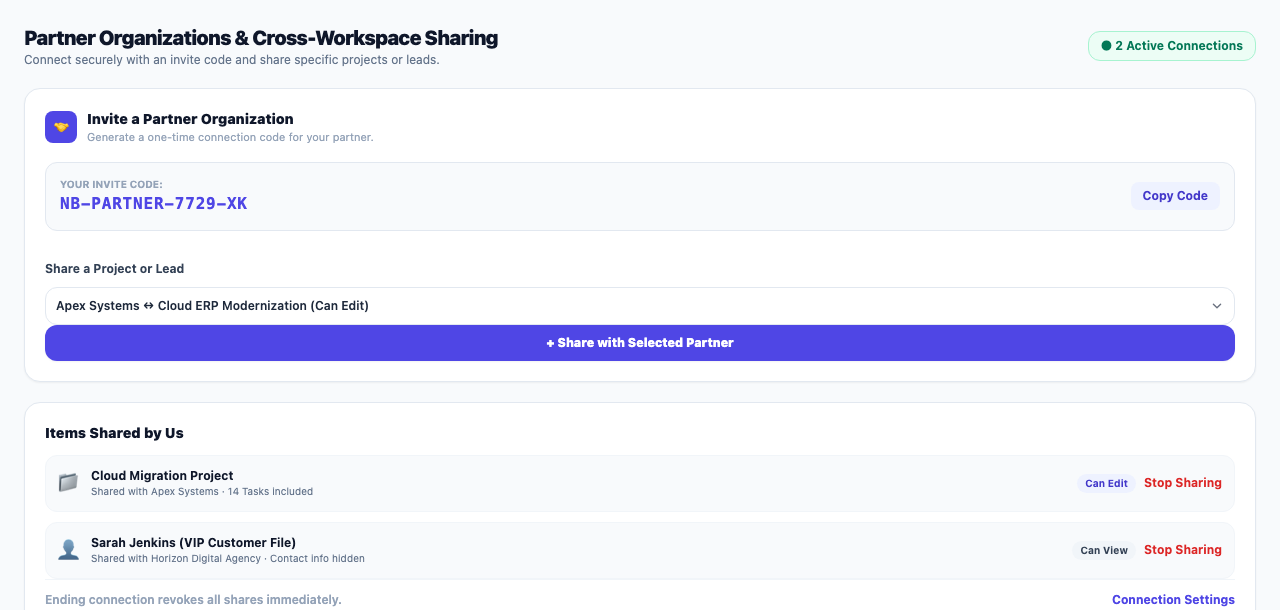Click the handshake partner invite icon
The height and width of the screenshot is (610, 1280).
click(61, 127)
